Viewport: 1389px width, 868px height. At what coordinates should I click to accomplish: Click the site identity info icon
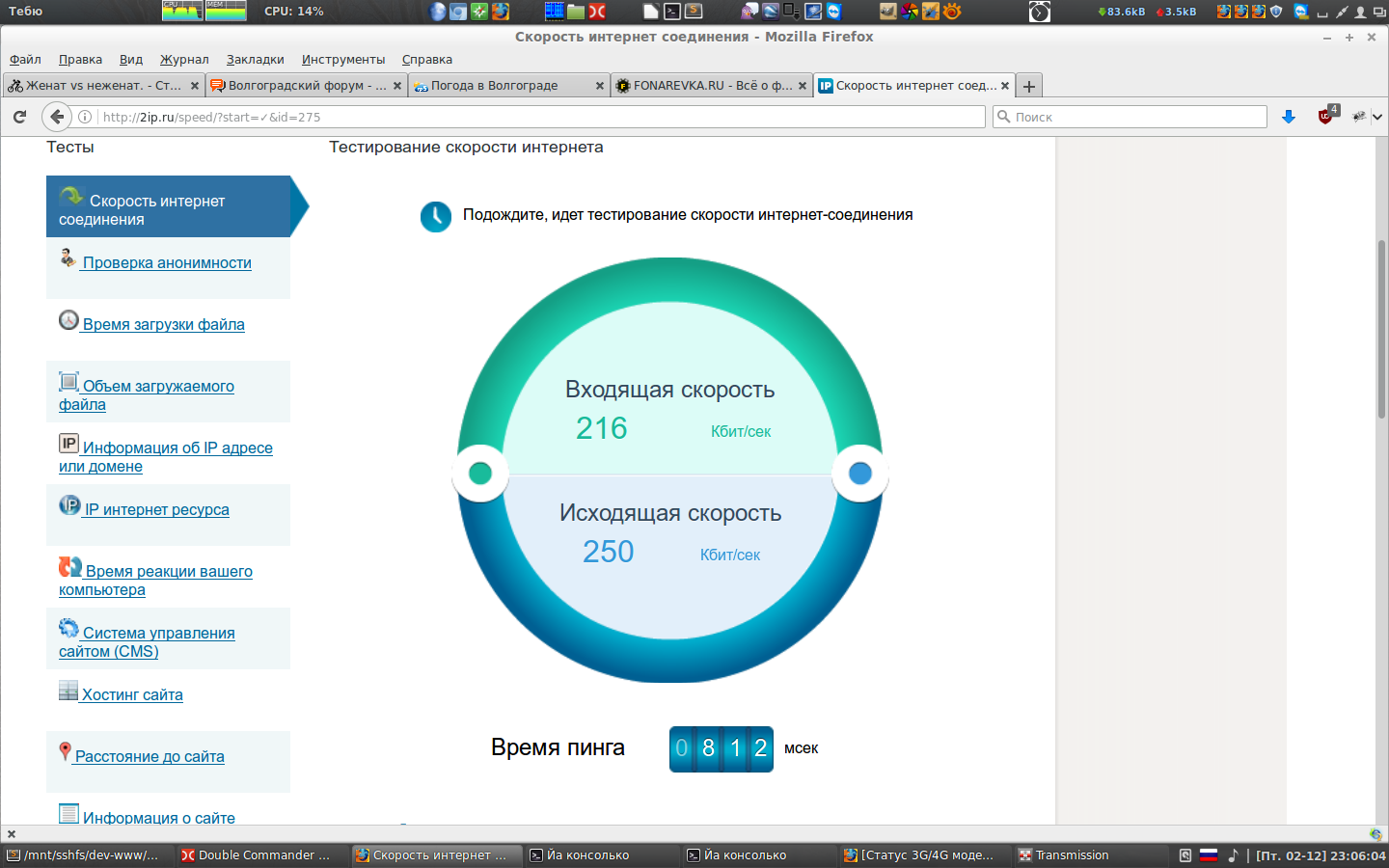85,117
